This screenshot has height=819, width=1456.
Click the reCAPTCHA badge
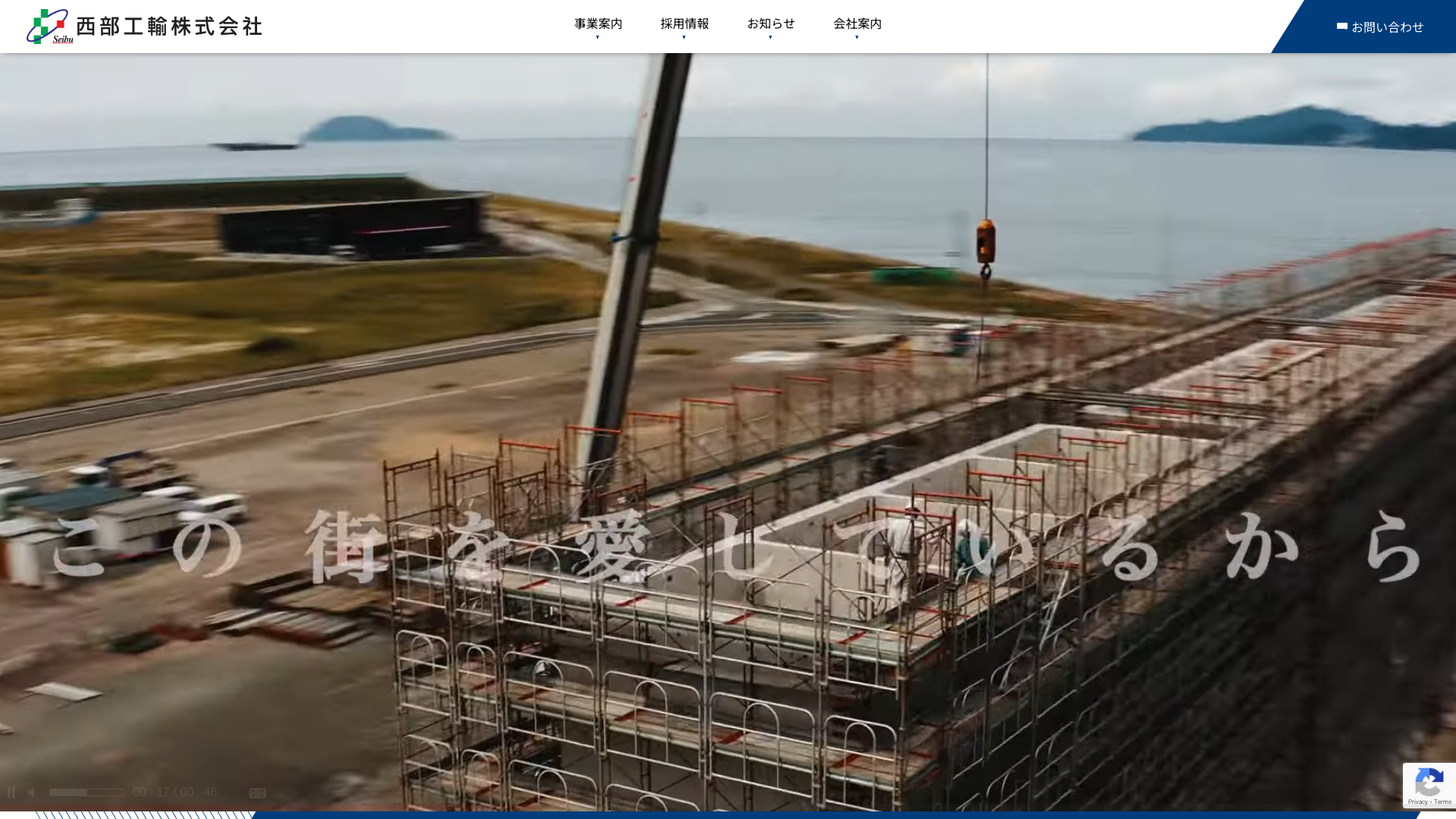click(x=1429, y=786)
